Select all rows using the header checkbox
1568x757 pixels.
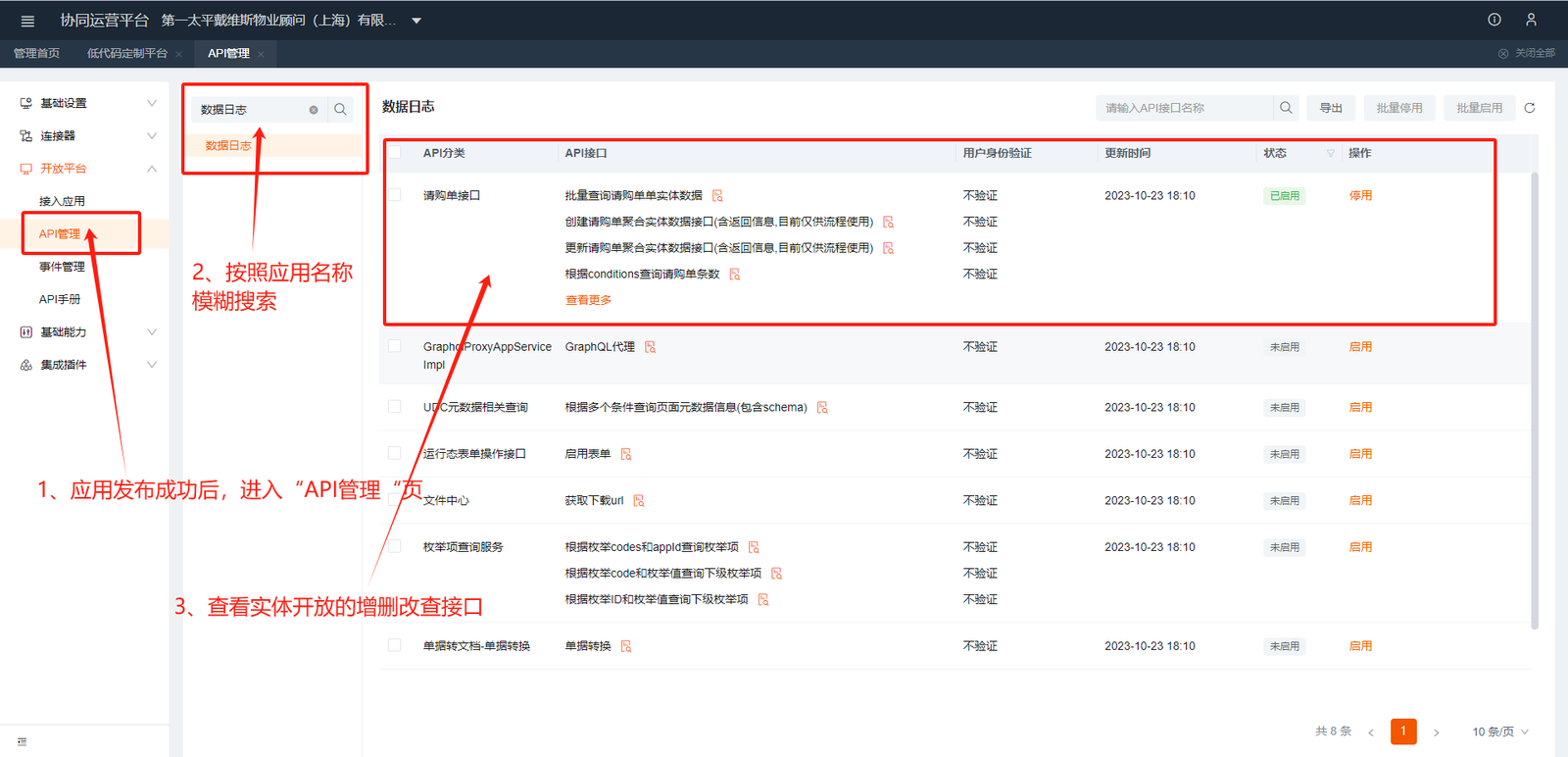coord(395,153)
